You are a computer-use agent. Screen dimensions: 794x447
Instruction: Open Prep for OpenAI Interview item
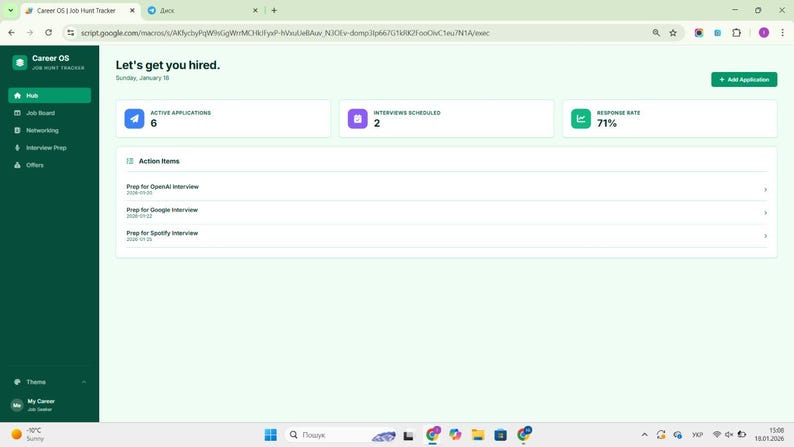point(447,189)
